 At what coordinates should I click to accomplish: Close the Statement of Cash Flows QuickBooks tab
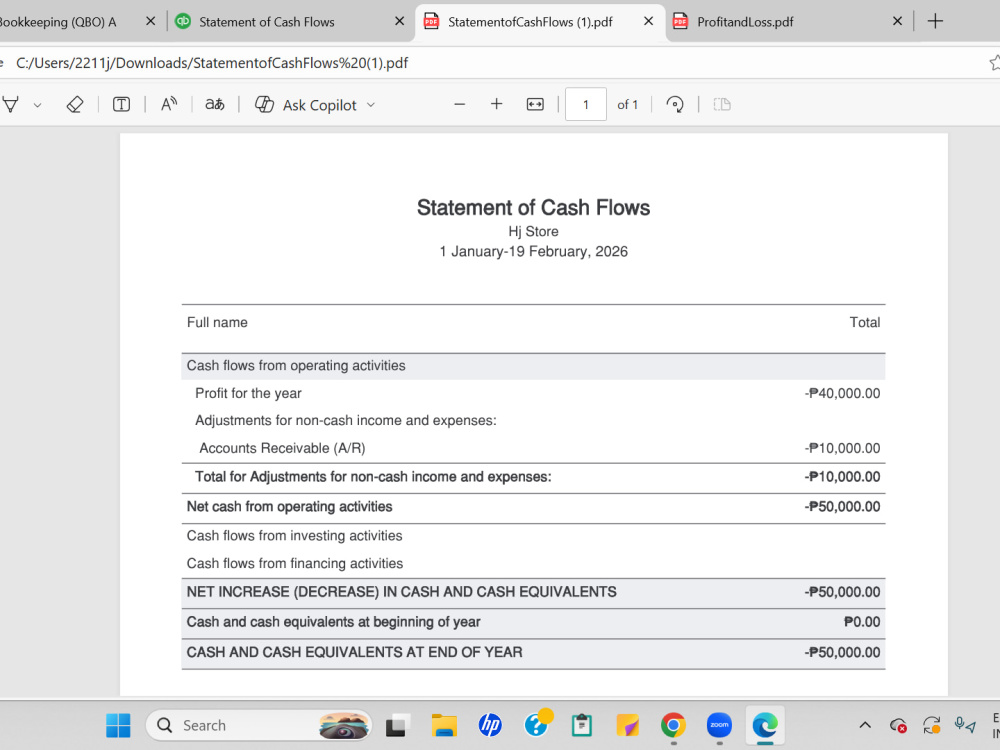[399, 21]
